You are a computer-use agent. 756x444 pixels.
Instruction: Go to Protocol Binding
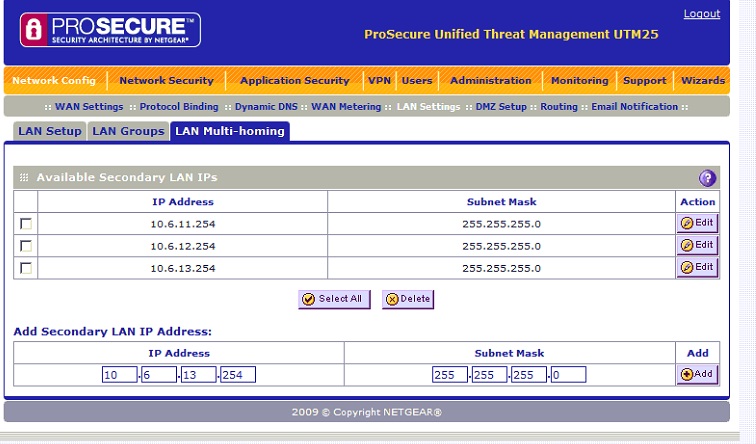point(179,107)
